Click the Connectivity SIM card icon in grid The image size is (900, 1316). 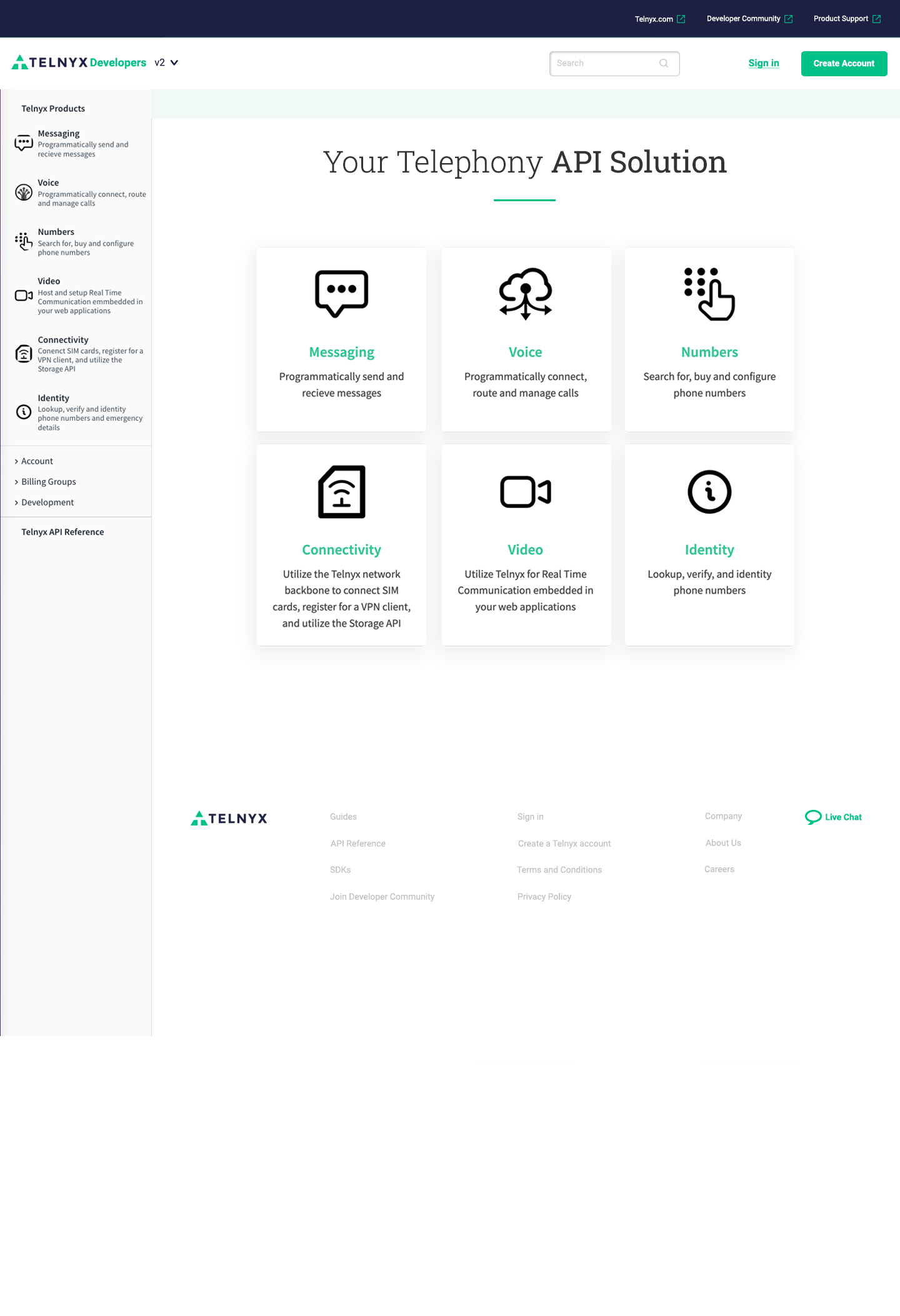pos(341,492)
